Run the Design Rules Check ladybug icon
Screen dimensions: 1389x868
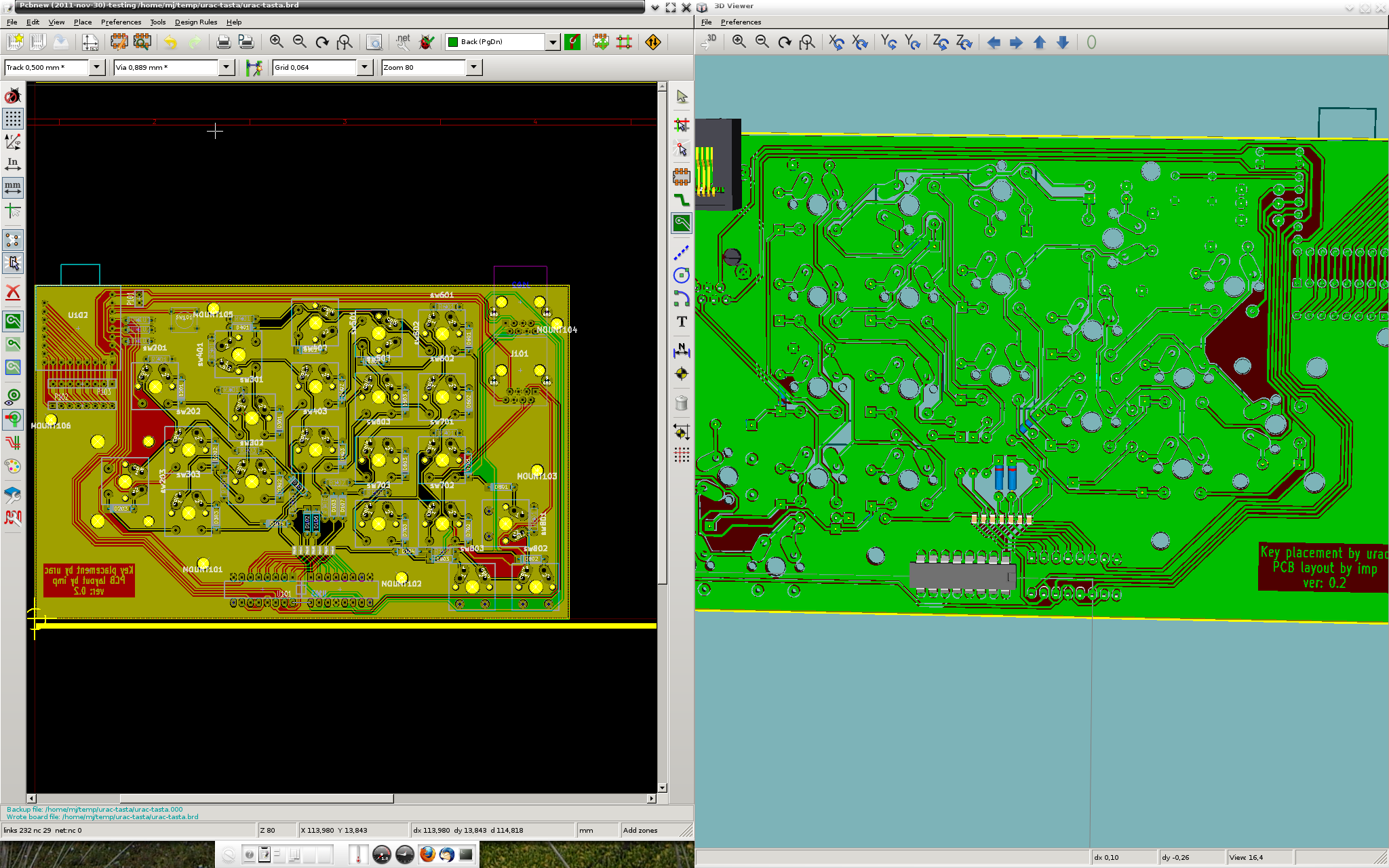[427, 42]
